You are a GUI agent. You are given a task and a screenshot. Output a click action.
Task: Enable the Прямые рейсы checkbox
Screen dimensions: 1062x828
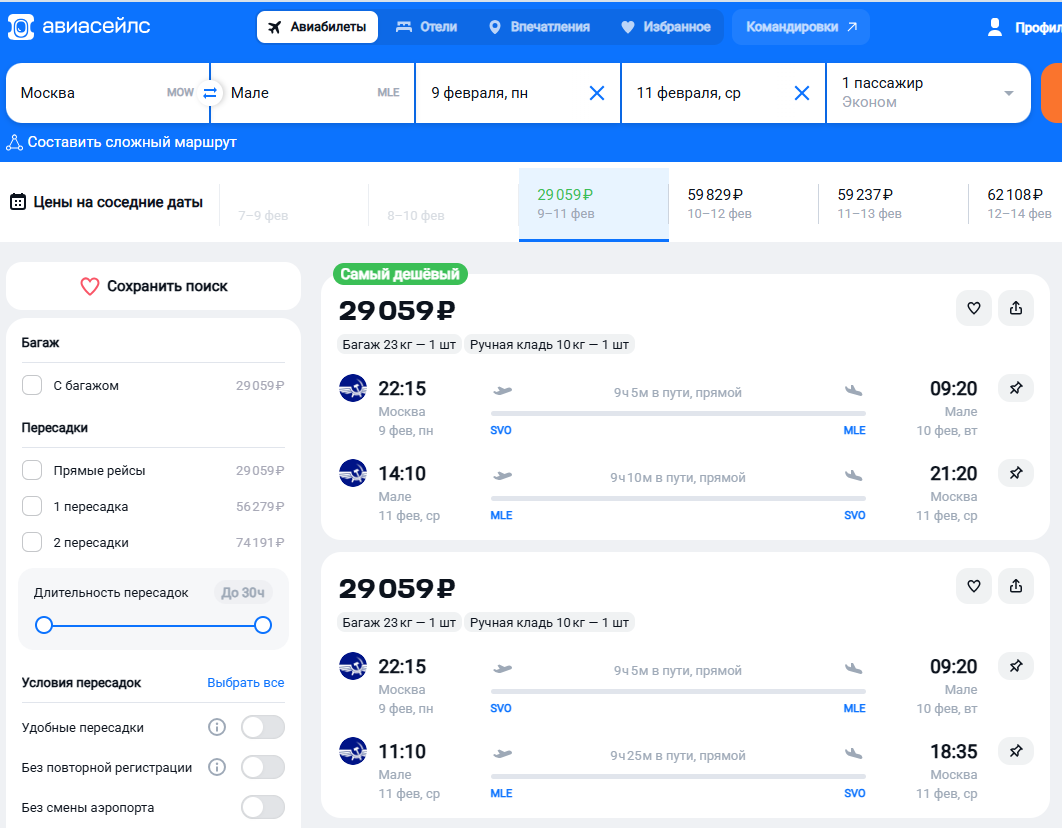(32, 470)
